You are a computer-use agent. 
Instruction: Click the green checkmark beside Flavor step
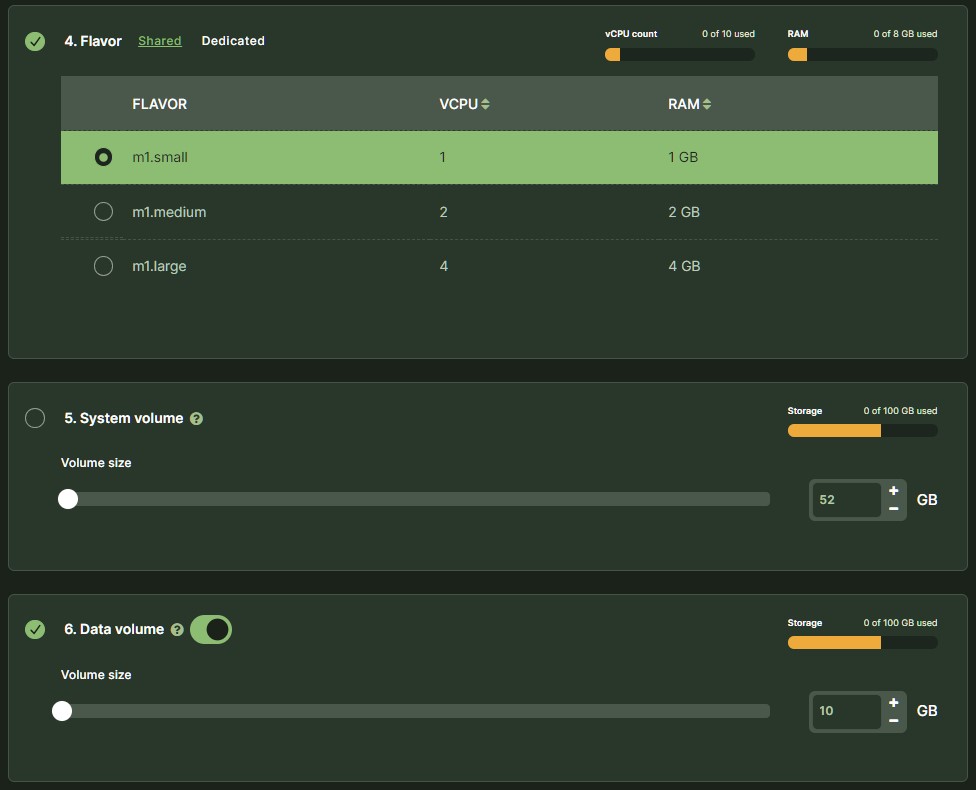click(35, 41)
